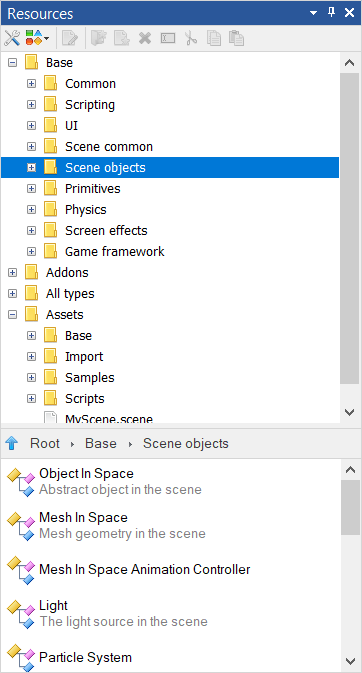
Task: Go up one level with blue arrow
Action: pyautogui.click(x=12, y=443)
